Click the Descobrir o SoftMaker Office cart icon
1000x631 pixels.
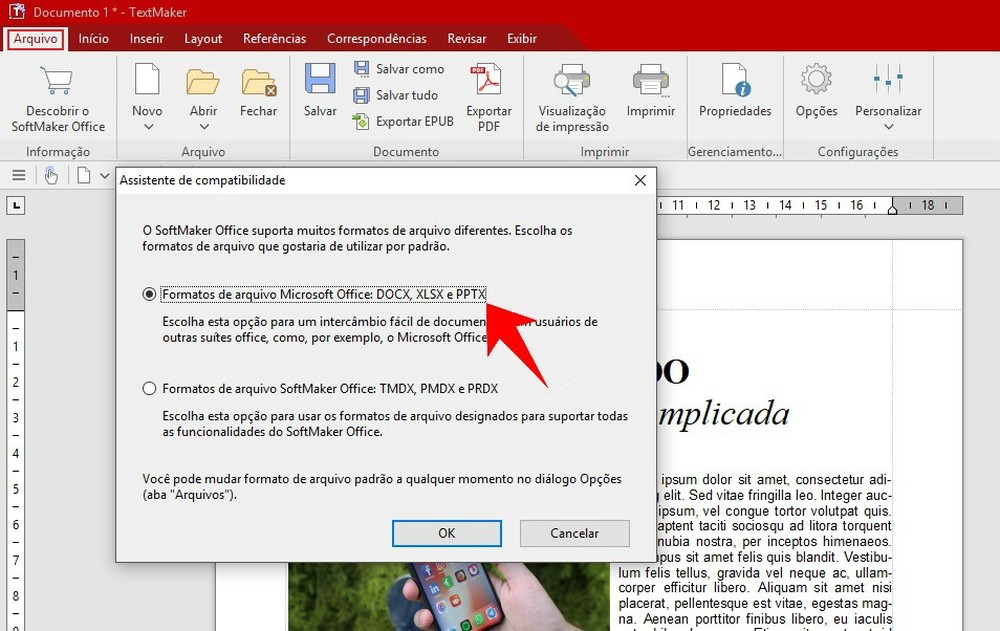[55, 80]
